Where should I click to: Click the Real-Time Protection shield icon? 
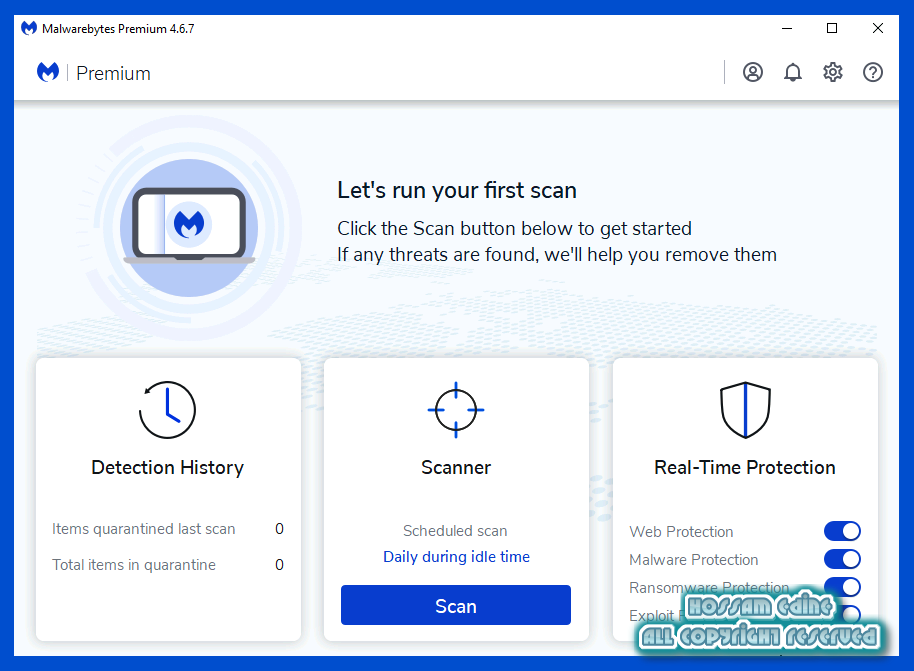(x=745, y=410)
